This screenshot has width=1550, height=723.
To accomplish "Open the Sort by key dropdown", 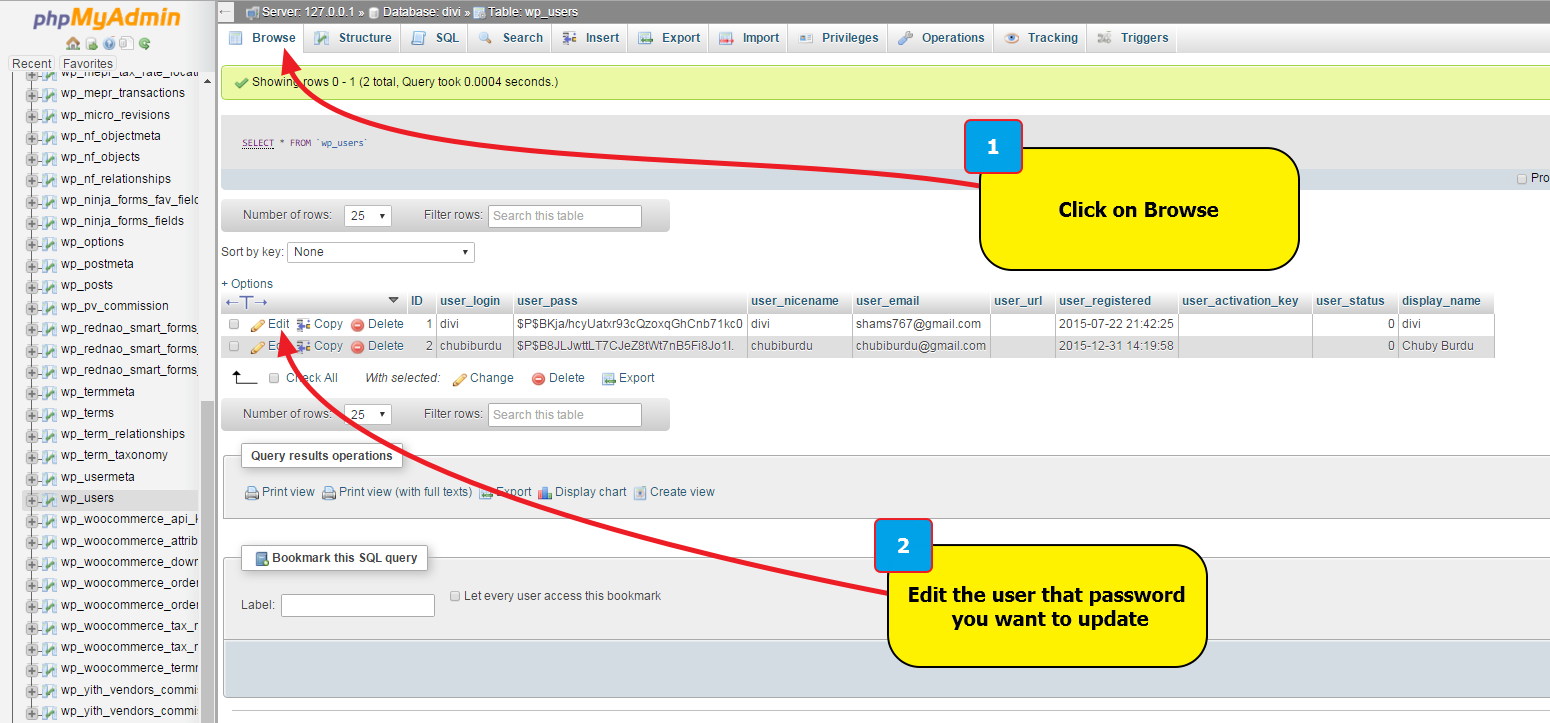I will tap(381, 252).
